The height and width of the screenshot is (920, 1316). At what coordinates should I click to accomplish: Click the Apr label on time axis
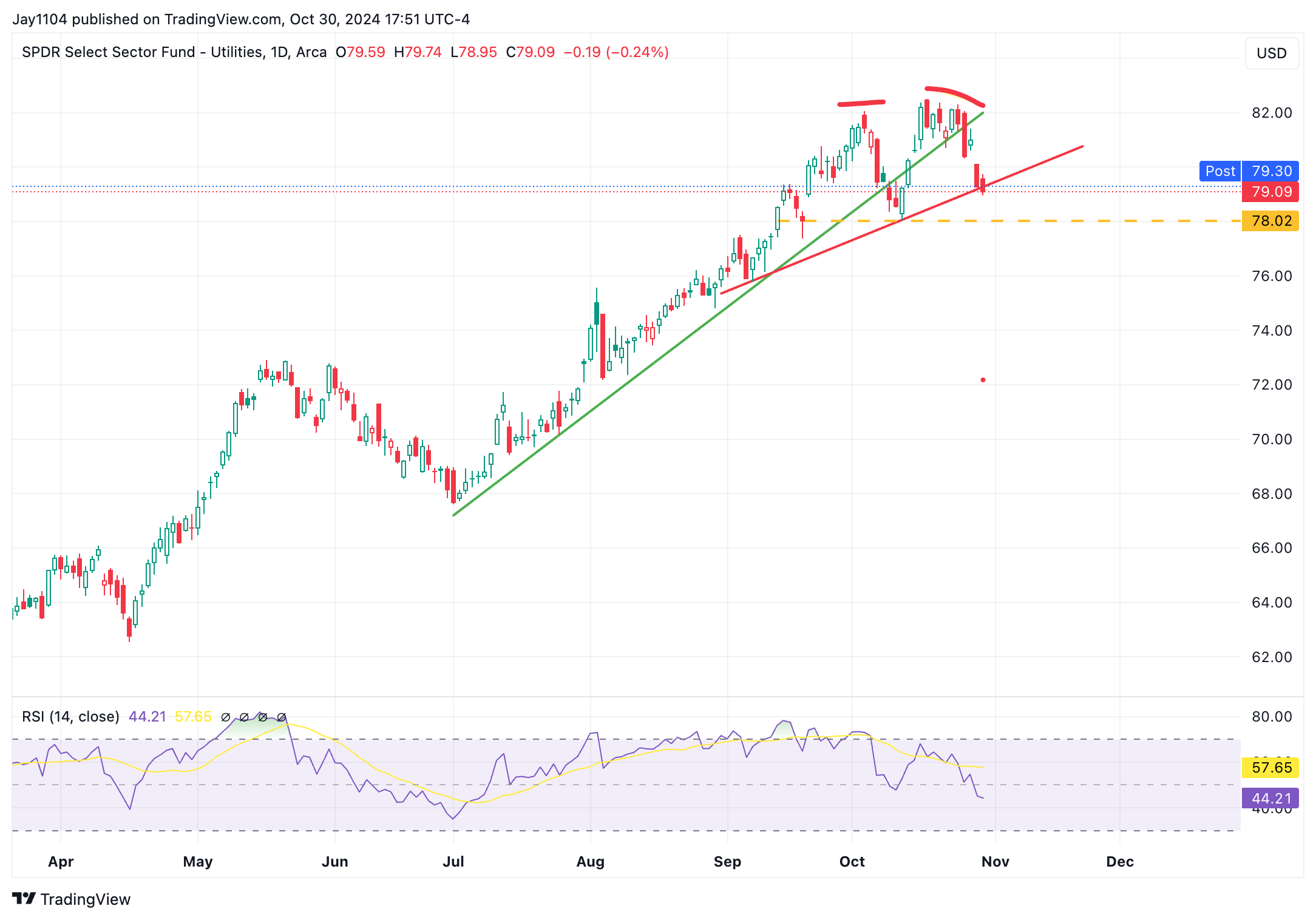coord(61,862)
